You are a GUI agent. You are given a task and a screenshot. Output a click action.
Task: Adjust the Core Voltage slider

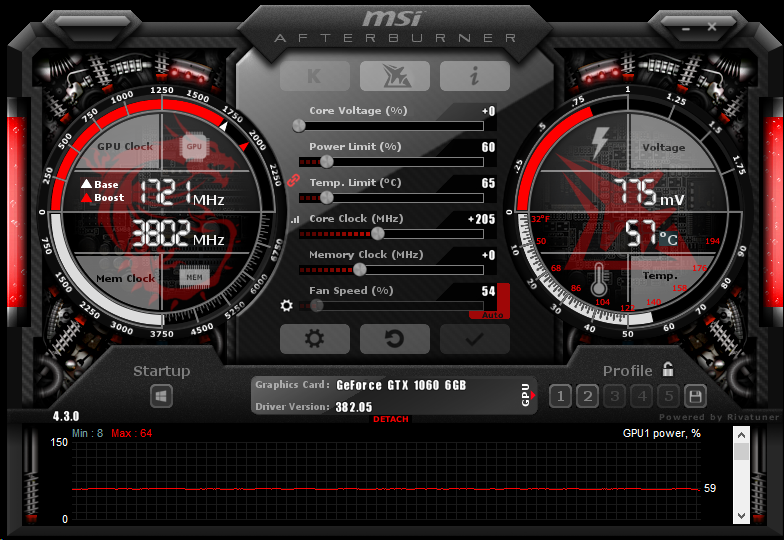click(x=299, y=126)
